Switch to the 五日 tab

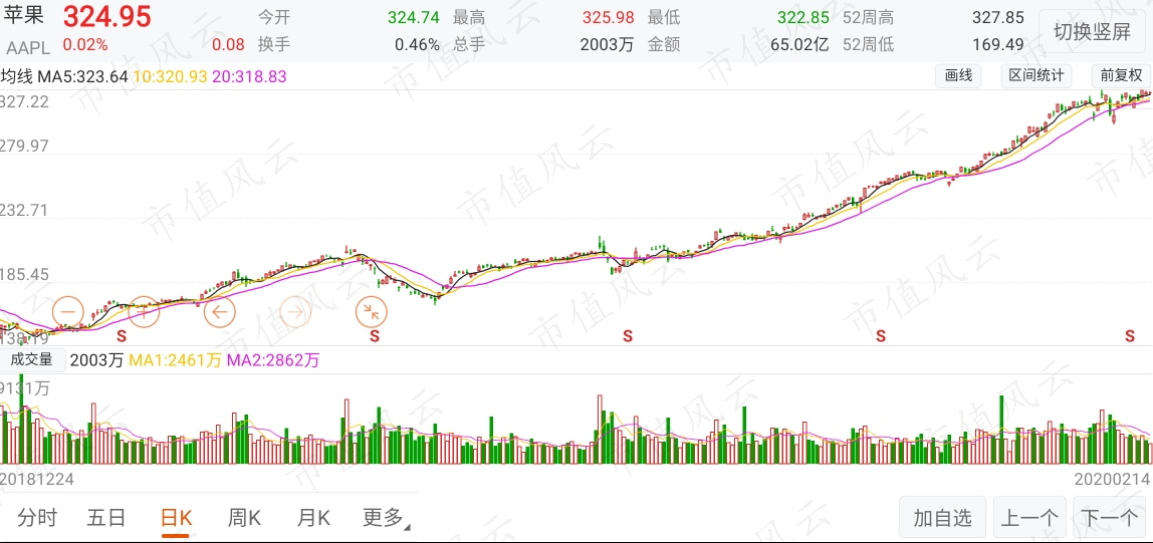click(x=106, y=518)
